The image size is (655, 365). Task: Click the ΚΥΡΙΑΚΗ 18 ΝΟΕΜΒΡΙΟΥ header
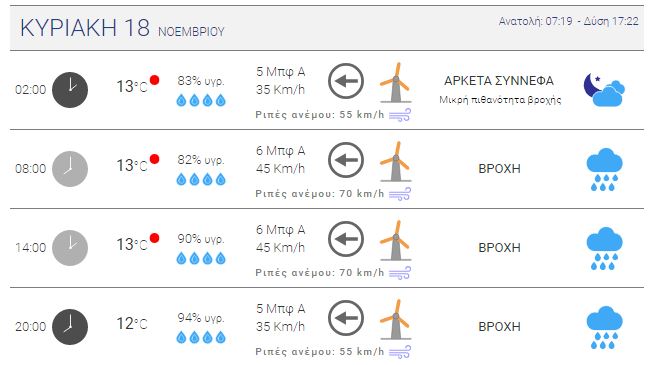point(122,28)
